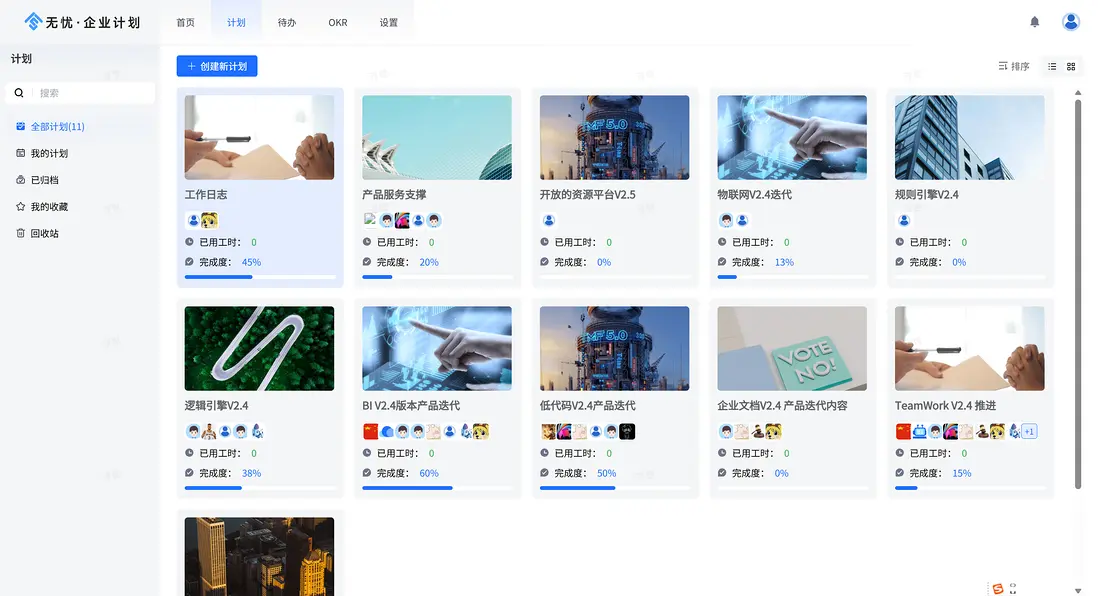Switch to the 待办 tab
The width and height of the screenshot is (1098, 596).
(287, 21)
